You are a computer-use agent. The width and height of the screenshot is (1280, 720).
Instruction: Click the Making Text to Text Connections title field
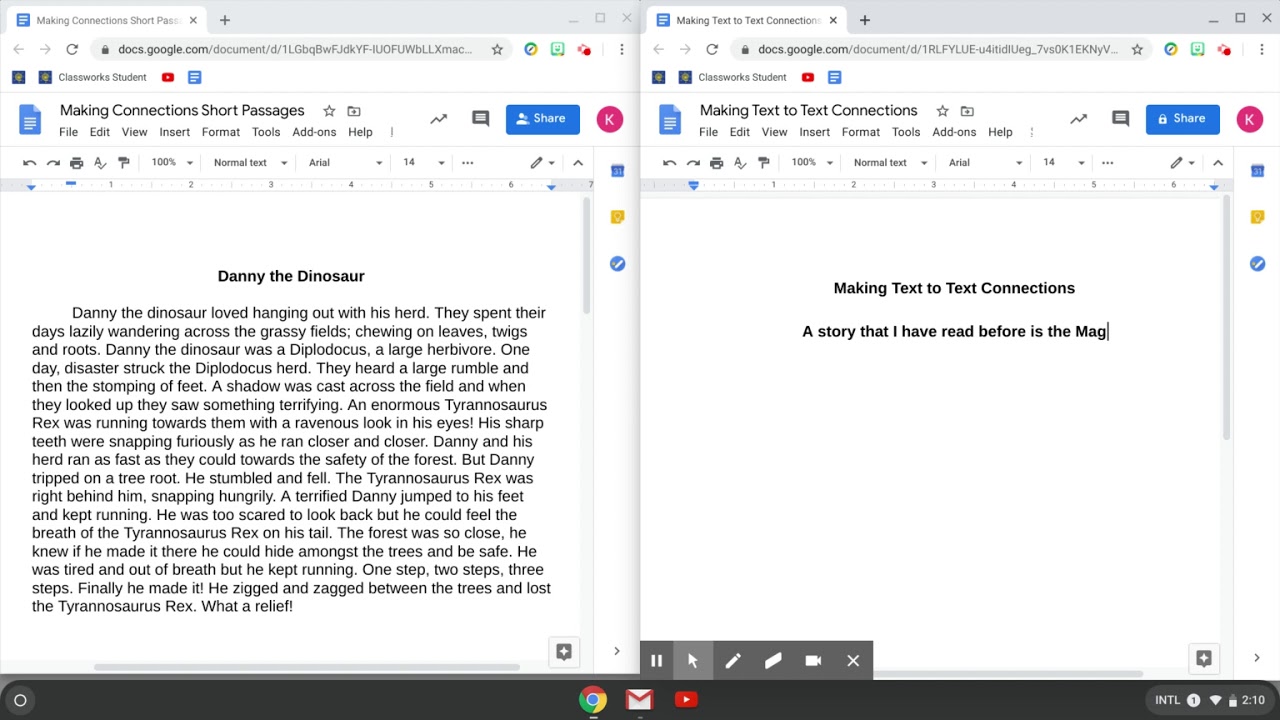tap(808, 111)
